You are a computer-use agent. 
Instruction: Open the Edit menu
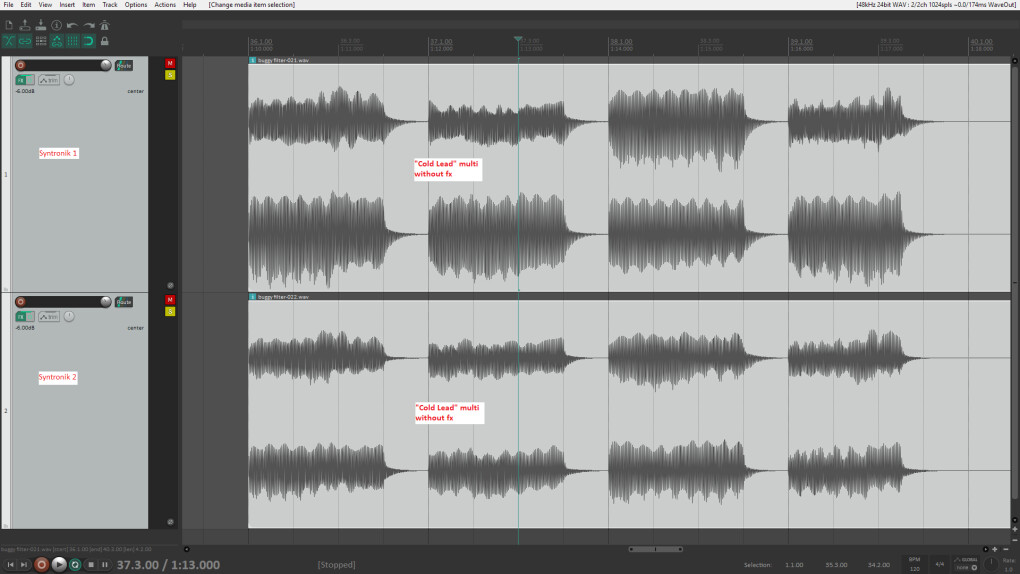(25, 5)
